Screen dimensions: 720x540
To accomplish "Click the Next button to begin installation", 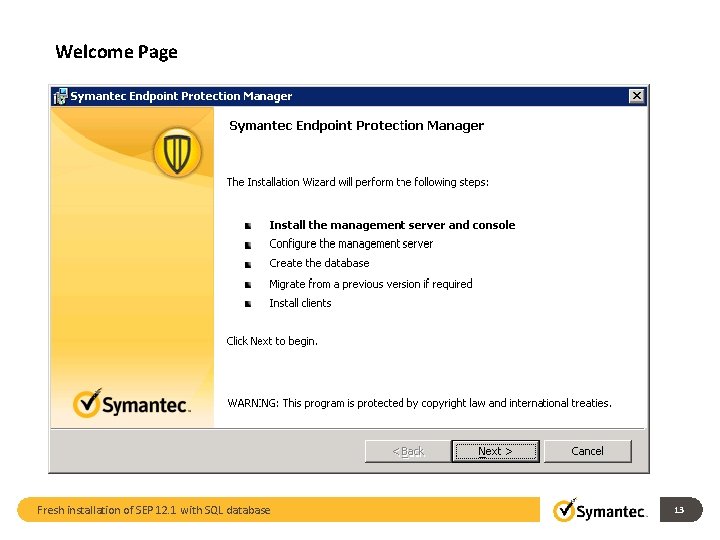I will point(495,451).
